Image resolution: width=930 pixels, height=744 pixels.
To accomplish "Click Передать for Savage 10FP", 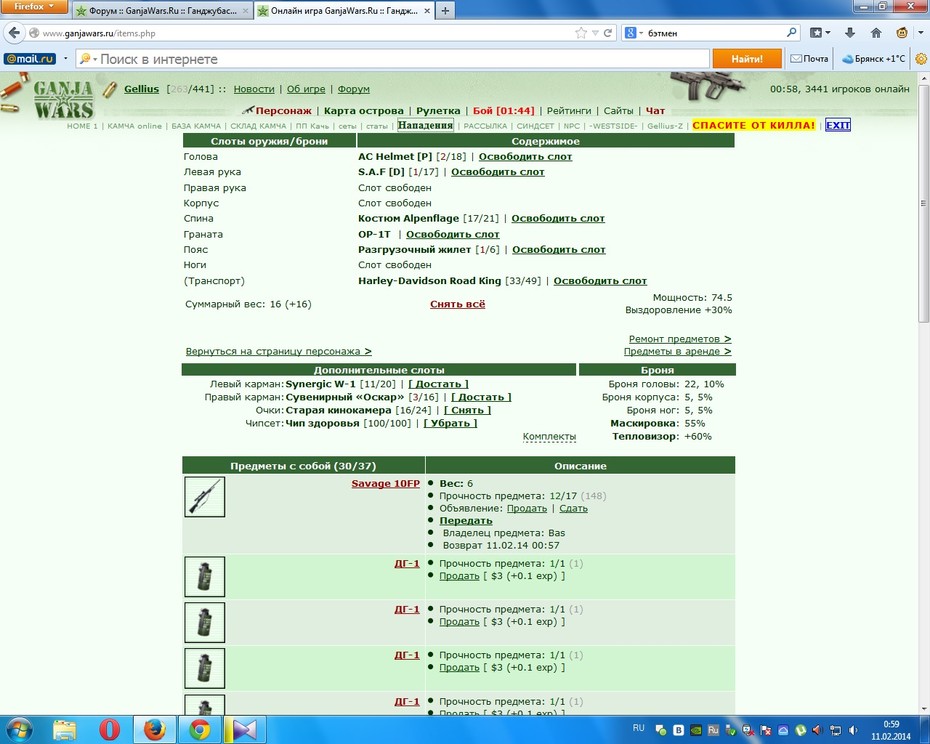I will [466, 520].
